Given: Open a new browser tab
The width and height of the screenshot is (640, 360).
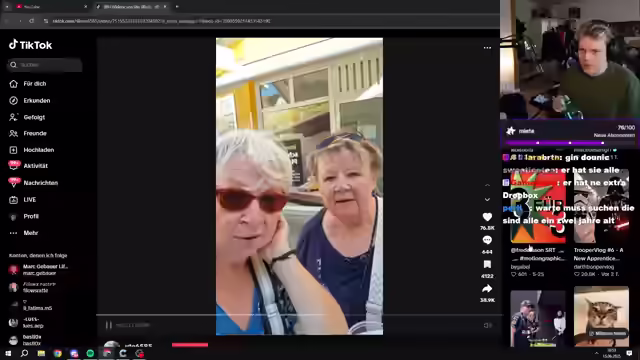Looking at the screenshot, I should coord(177,7).
